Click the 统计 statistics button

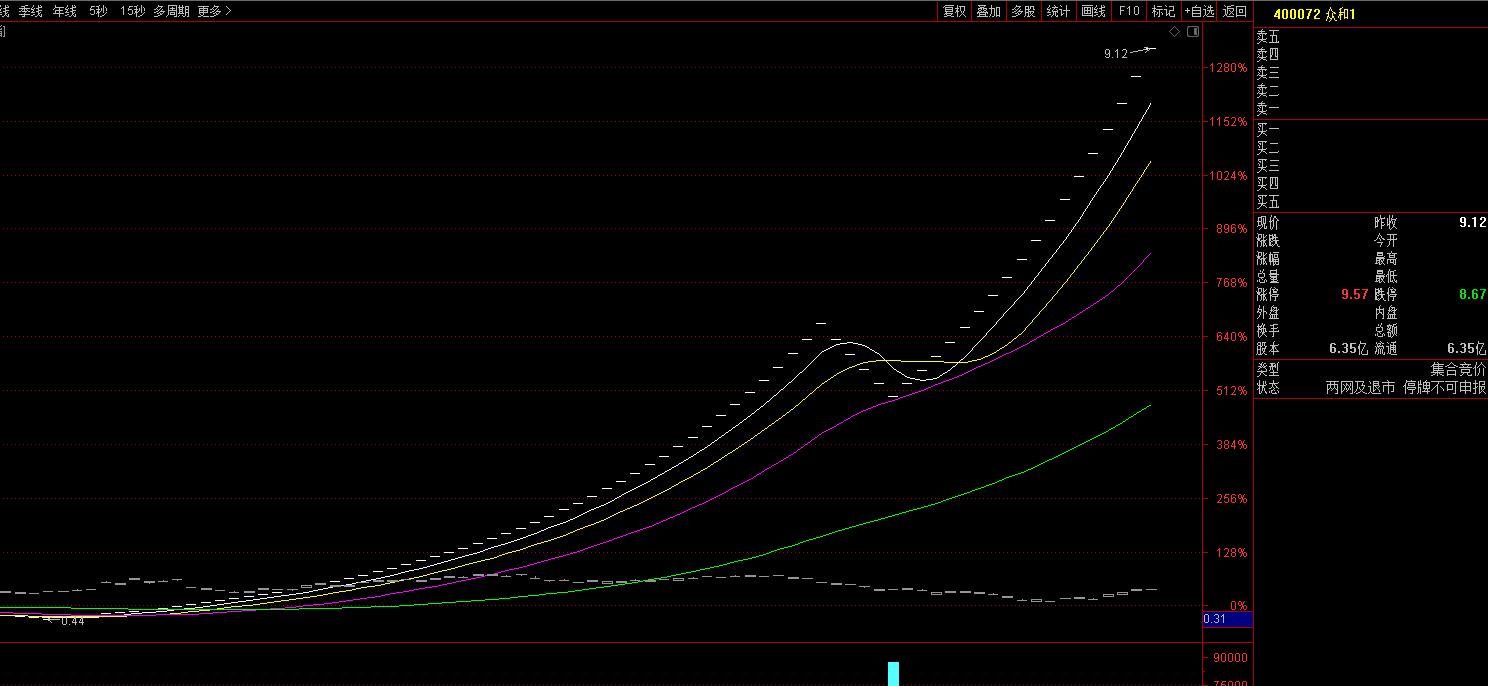click(1058, 11)
